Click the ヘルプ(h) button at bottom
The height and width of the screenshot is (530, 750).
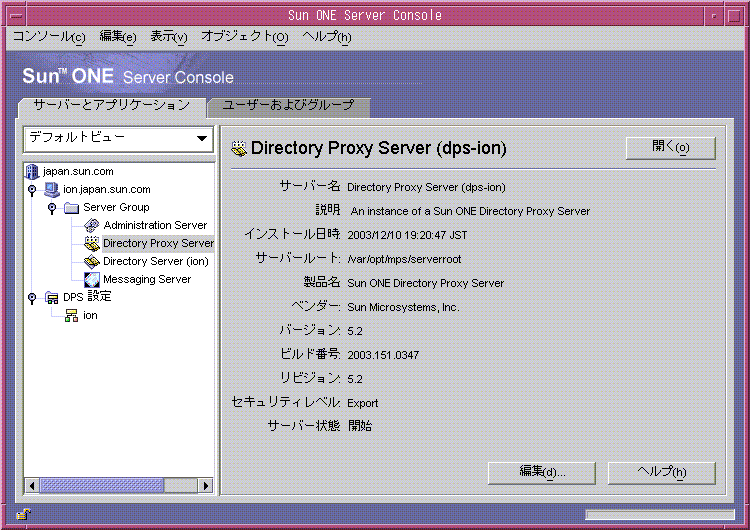[662, 473]
